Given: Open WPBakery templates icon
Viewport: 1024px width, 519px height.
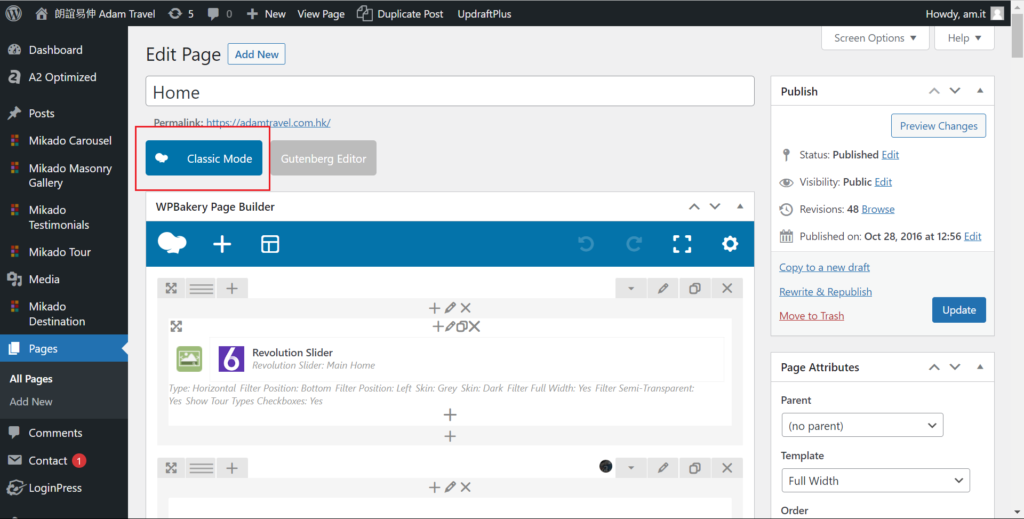Looking at the screenshot, I should [x=270, y=244].
